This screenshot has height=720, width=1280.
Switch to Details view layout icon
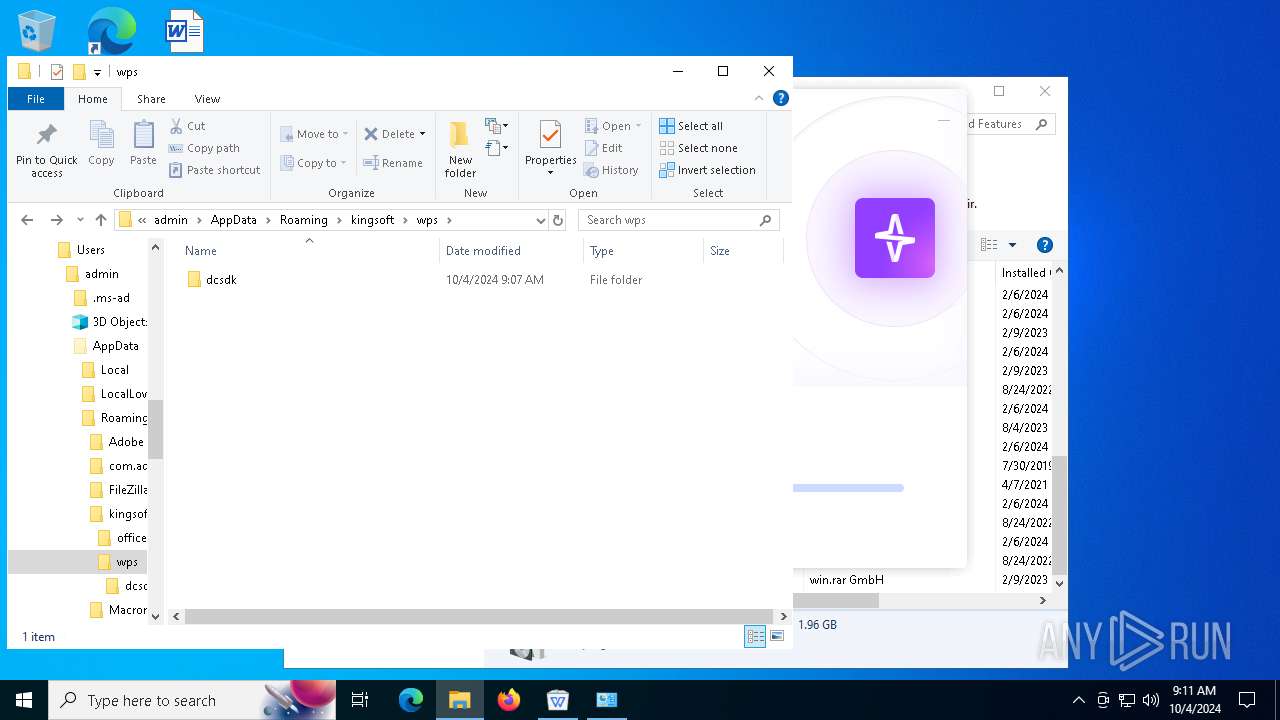click(755, 636)
